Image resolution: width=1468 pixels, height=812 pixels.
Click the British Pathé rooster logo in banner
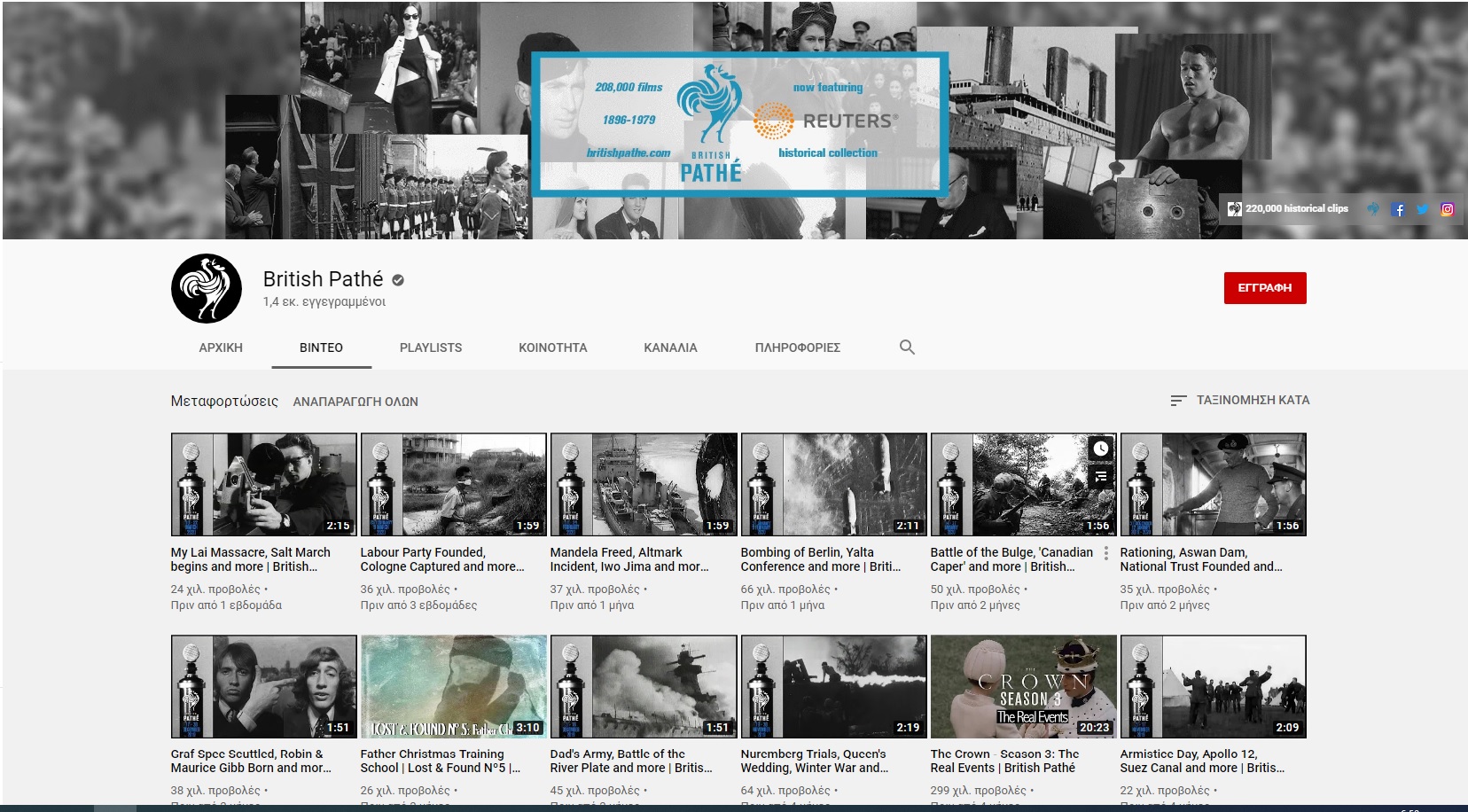(710, 124)
